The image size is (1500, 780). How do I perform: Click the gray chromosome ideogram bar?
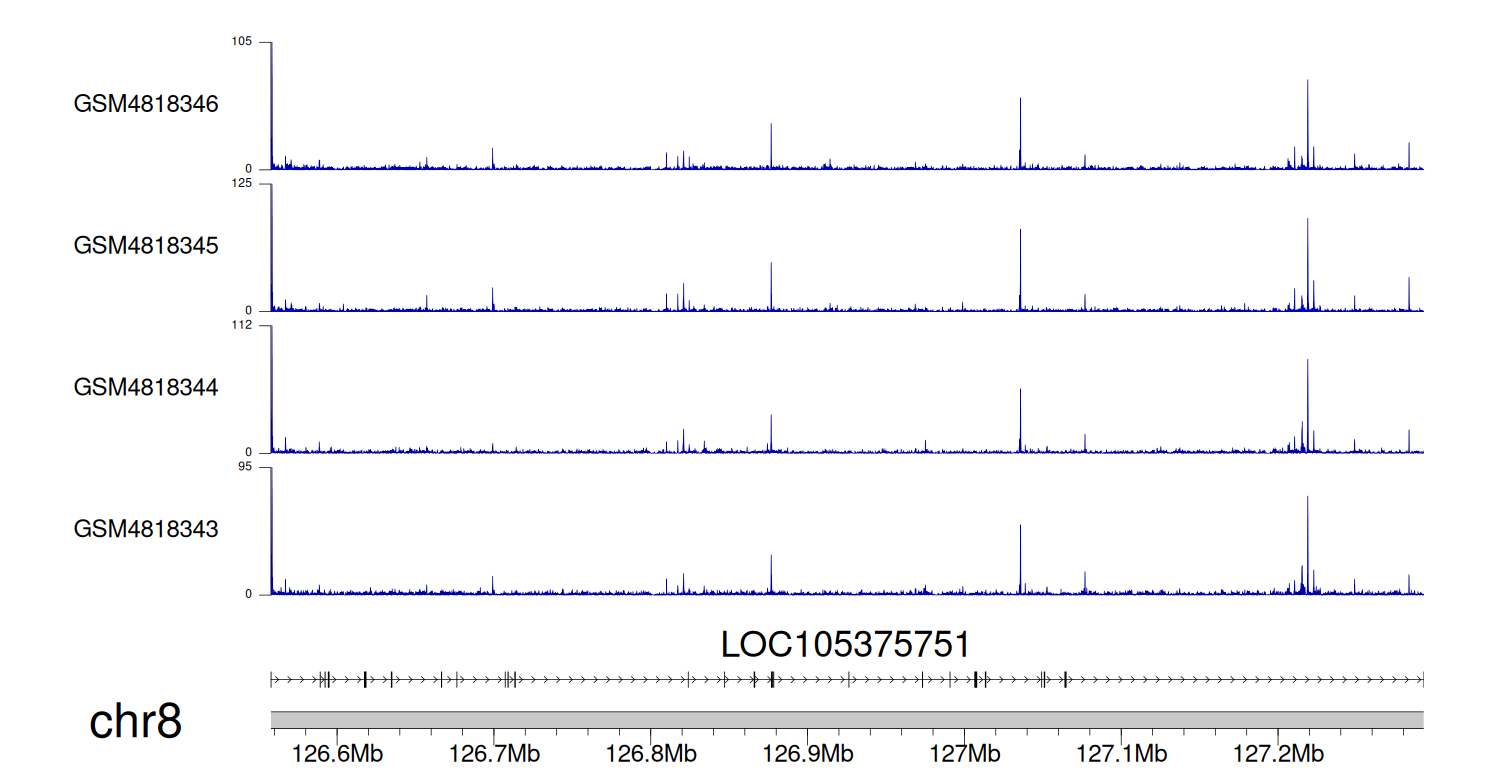pos(846,720)
